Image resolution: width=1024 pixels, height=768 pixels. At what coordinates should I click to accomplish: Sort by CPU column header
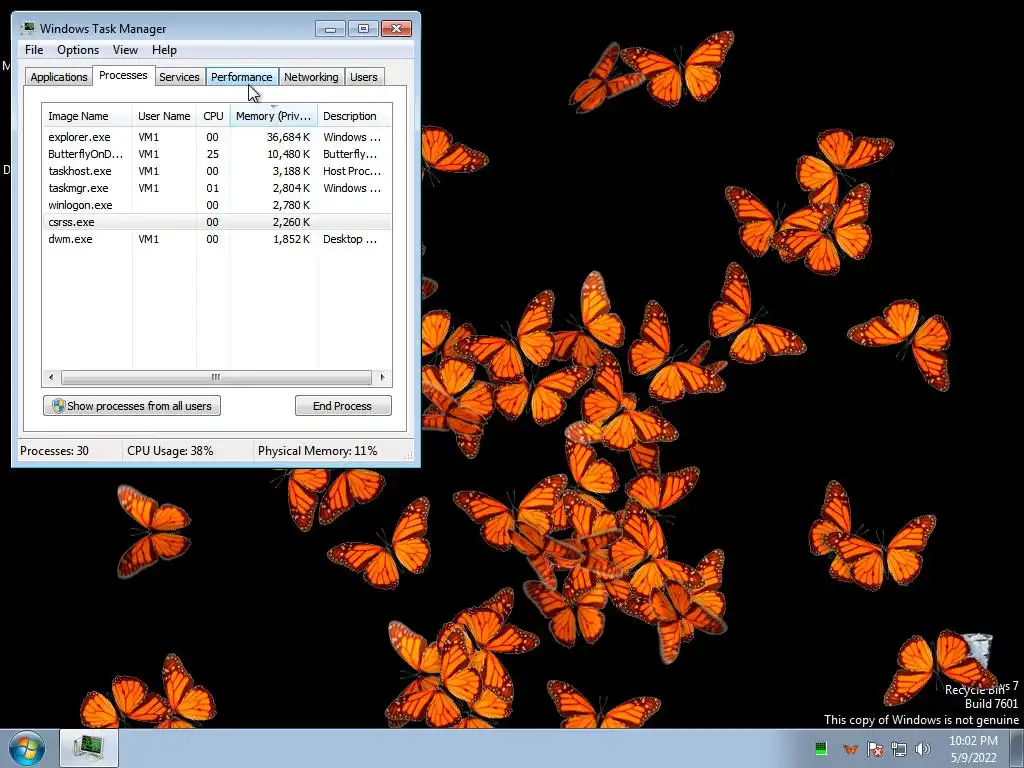(213, 116)
